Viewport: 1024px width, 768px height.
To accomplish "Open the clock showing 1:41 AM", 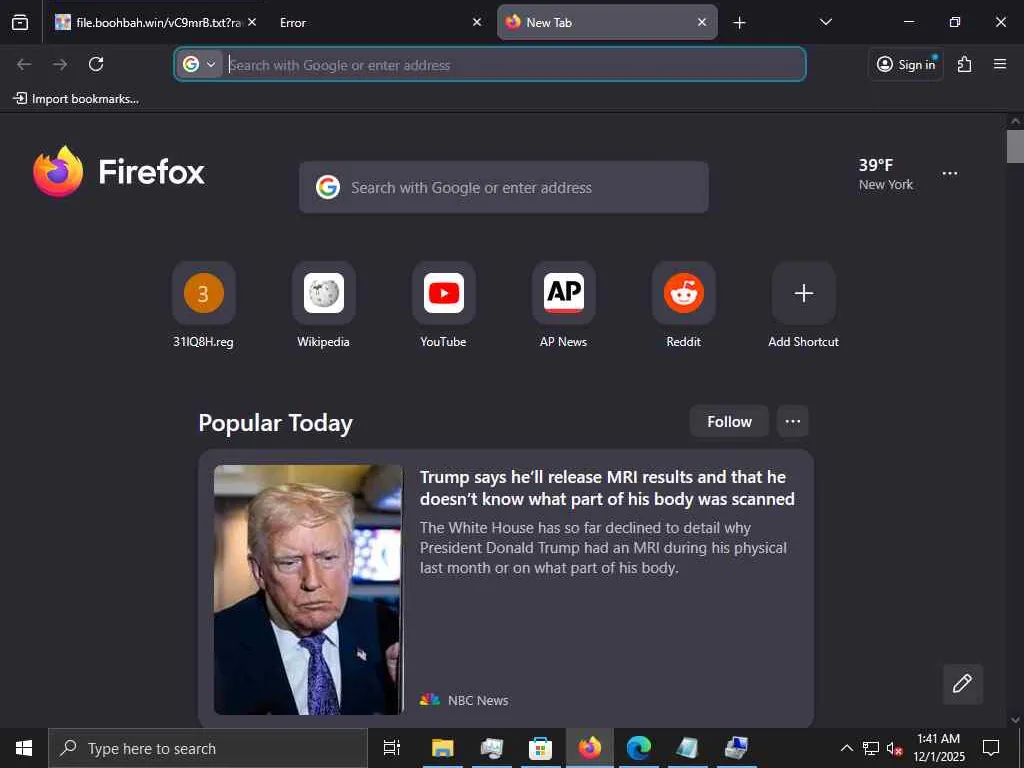I will [938, 748].
